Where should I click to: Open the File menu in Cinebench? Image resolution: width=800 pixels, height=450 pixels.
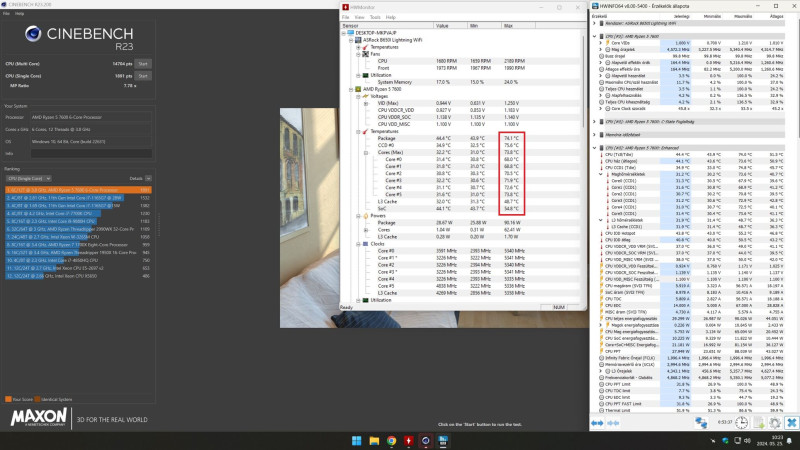point(6,14)
